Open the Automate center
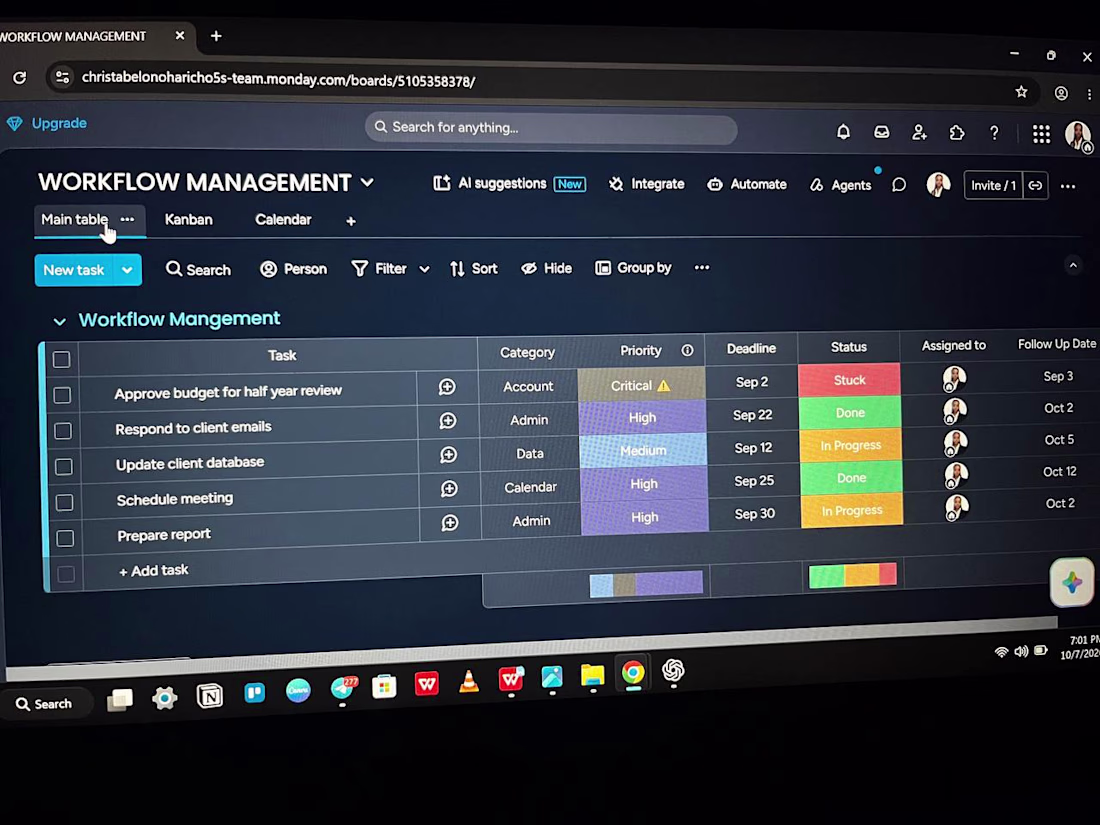The width and height of the screenshot is (1100, 825). pos(747,185)
